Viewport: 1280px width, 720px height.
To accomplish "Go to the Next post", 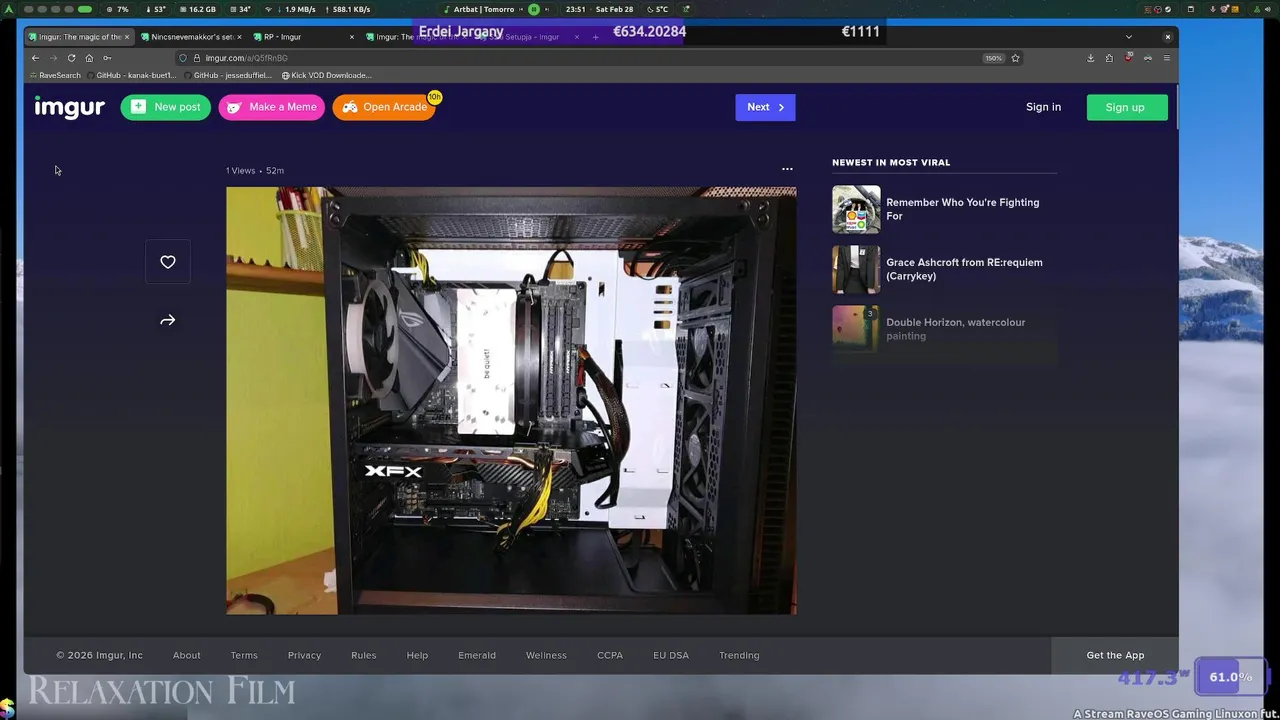I will click(x=765, y=107).
